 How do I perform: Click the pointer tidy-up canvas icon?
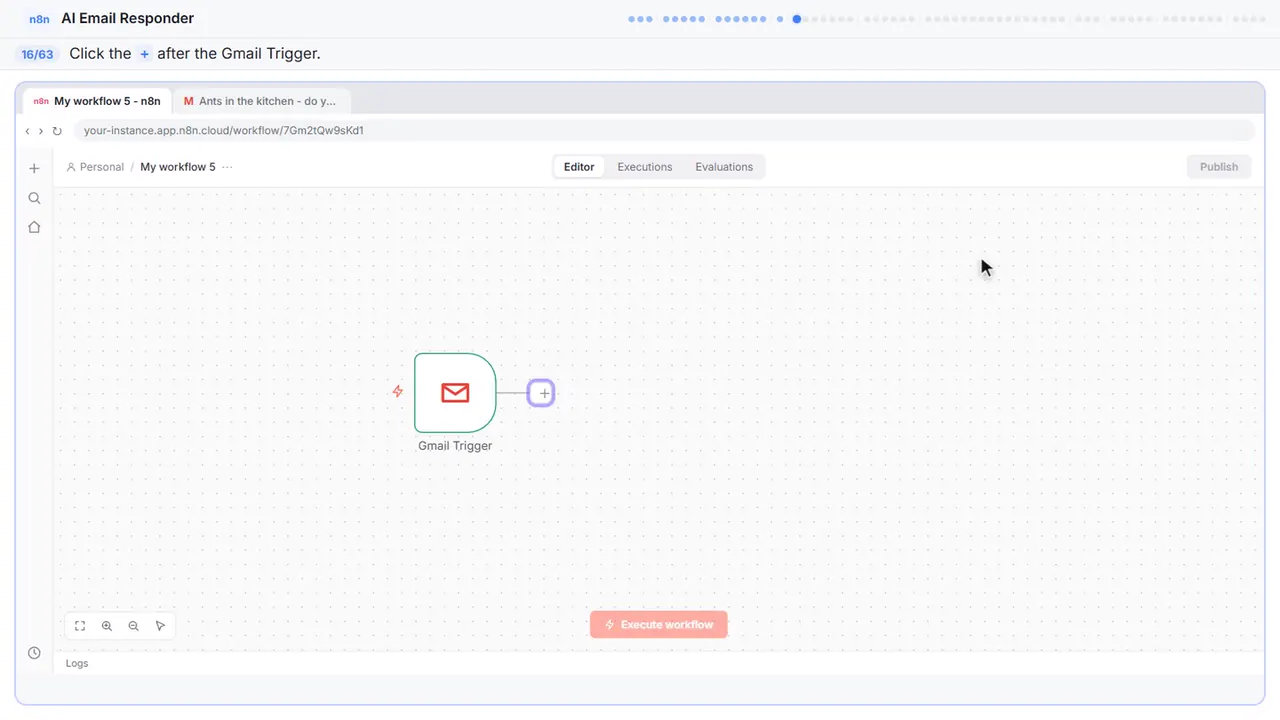click(161, 626)
